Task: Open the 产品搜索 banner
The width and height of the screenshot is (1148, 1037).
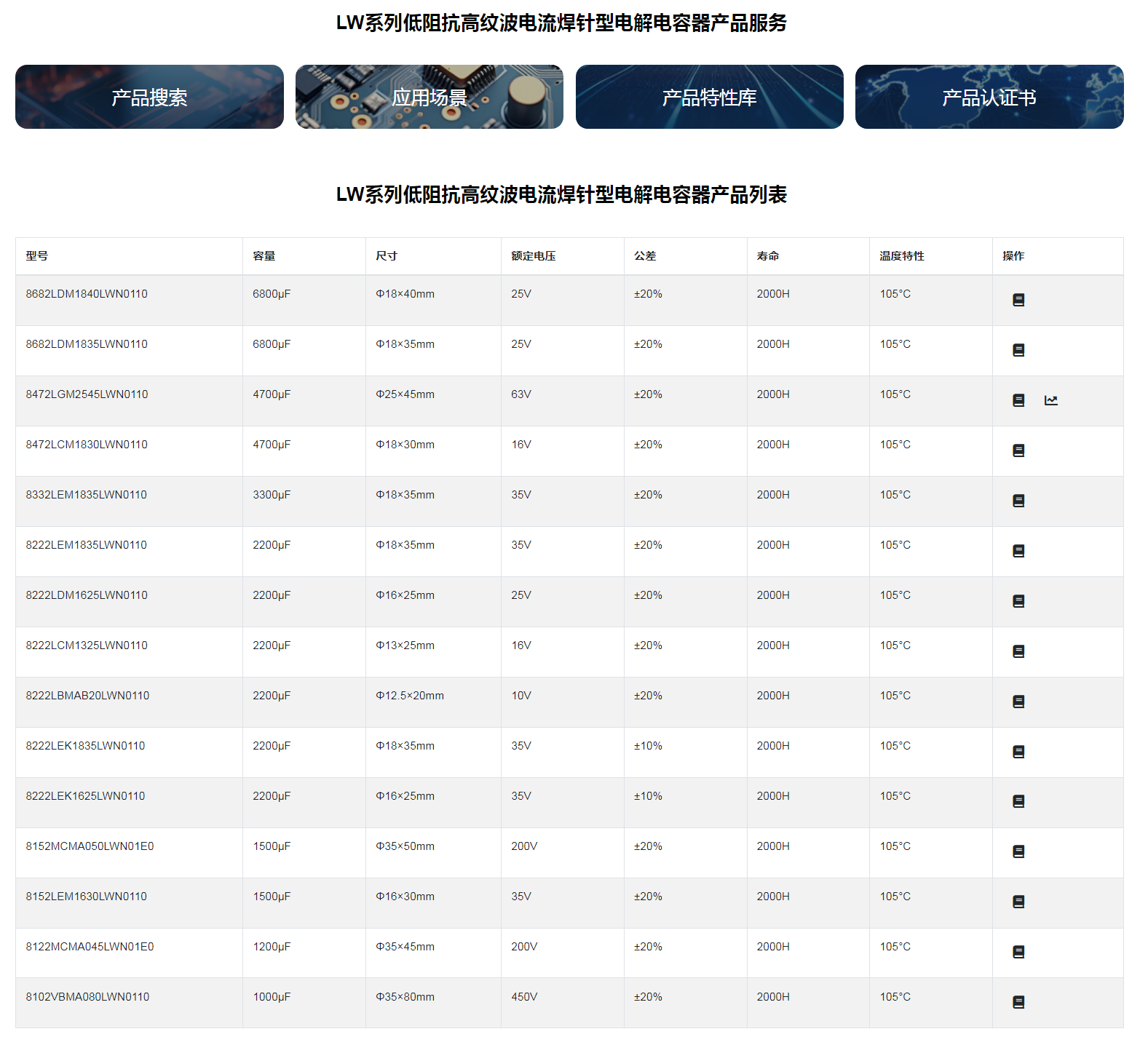Action: [149, 97]
